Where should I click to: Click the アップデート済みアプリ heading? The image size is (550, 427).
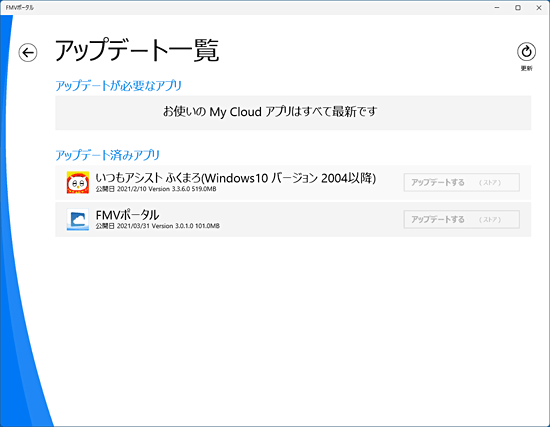pyautogui.click(x=108, y=155)
